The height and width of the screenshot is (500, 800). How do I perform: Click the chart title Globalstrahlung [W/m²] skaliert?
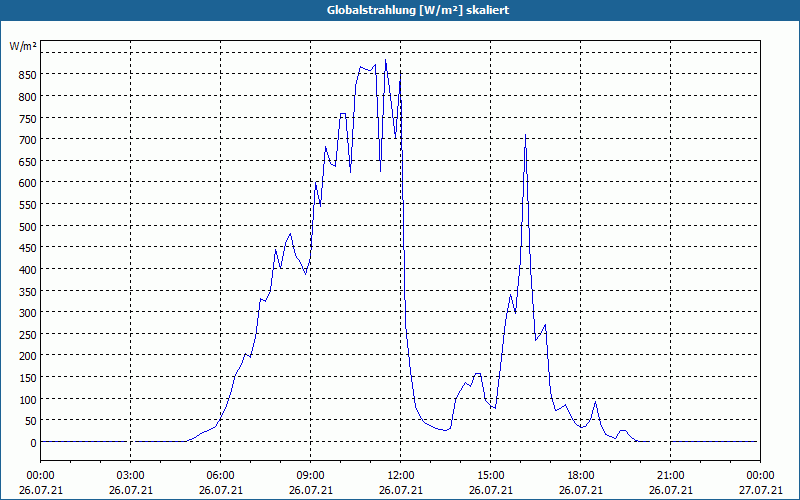click(418, 10)
